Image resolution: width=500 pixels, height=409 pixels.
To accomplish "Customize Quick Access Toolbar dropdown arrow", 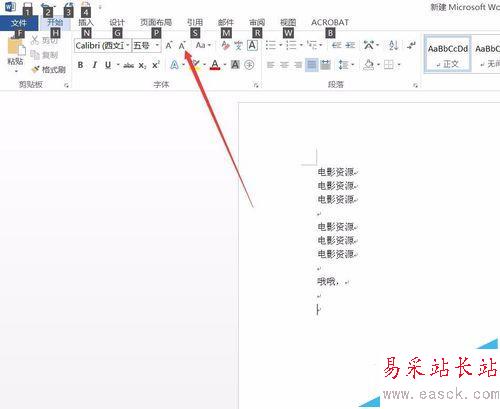I will point(100,7).
